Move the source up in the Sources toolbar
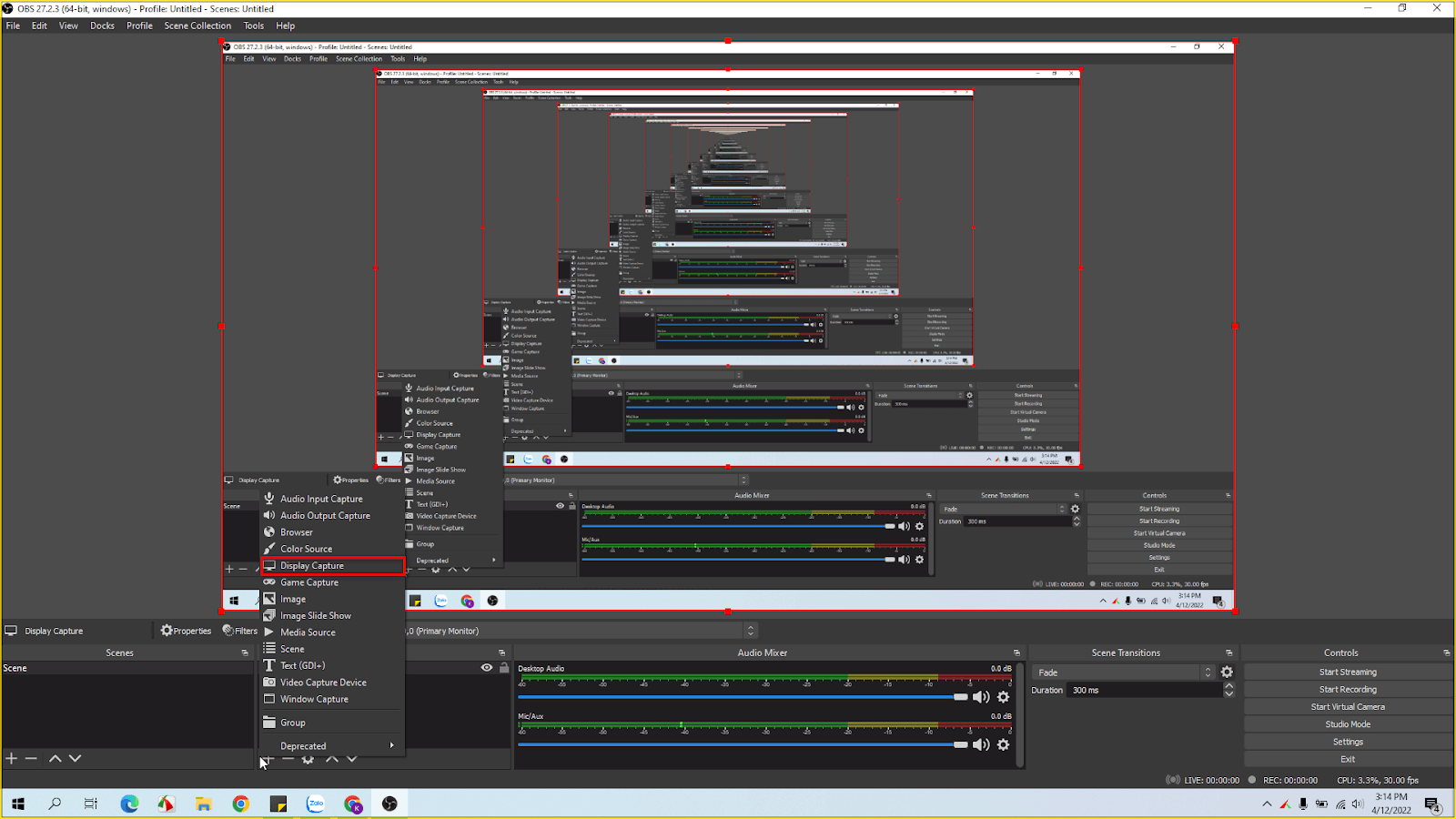Viewport: 1456px width, 819px height. click(332, 759)
